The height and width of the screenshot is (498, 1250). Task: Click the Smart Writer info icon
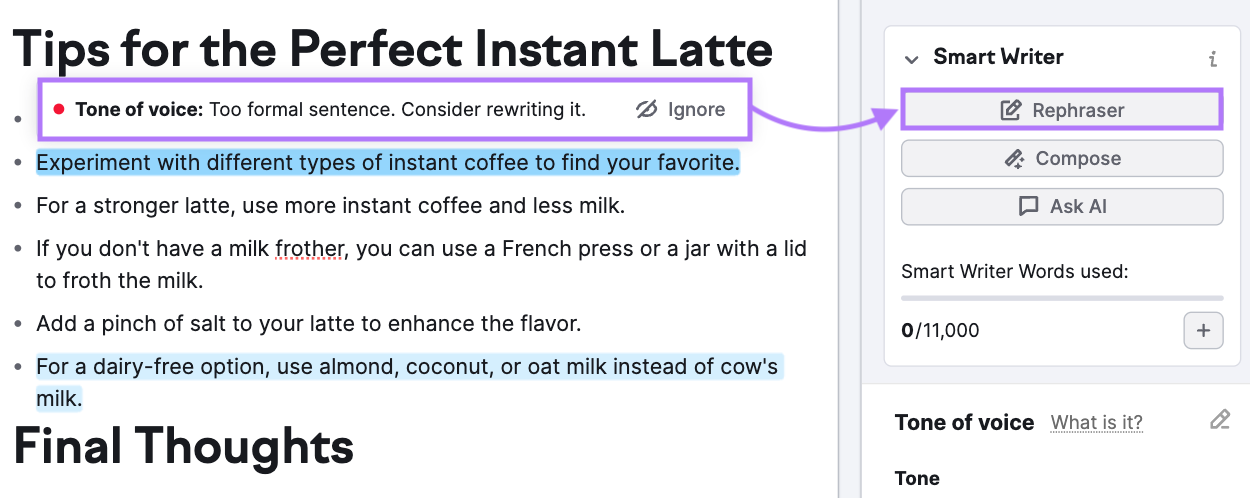1213,59
